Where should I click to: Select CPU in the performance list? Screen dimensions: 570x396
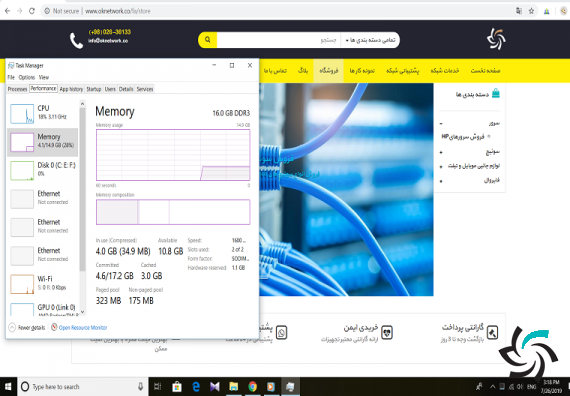[x=43, y=113]
